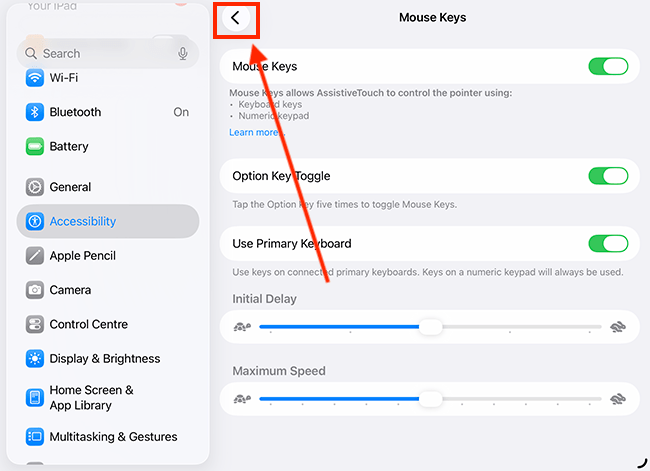Viewport: 650px width, 471px height.
Task: Click the Learn more link
Action: 254,132
